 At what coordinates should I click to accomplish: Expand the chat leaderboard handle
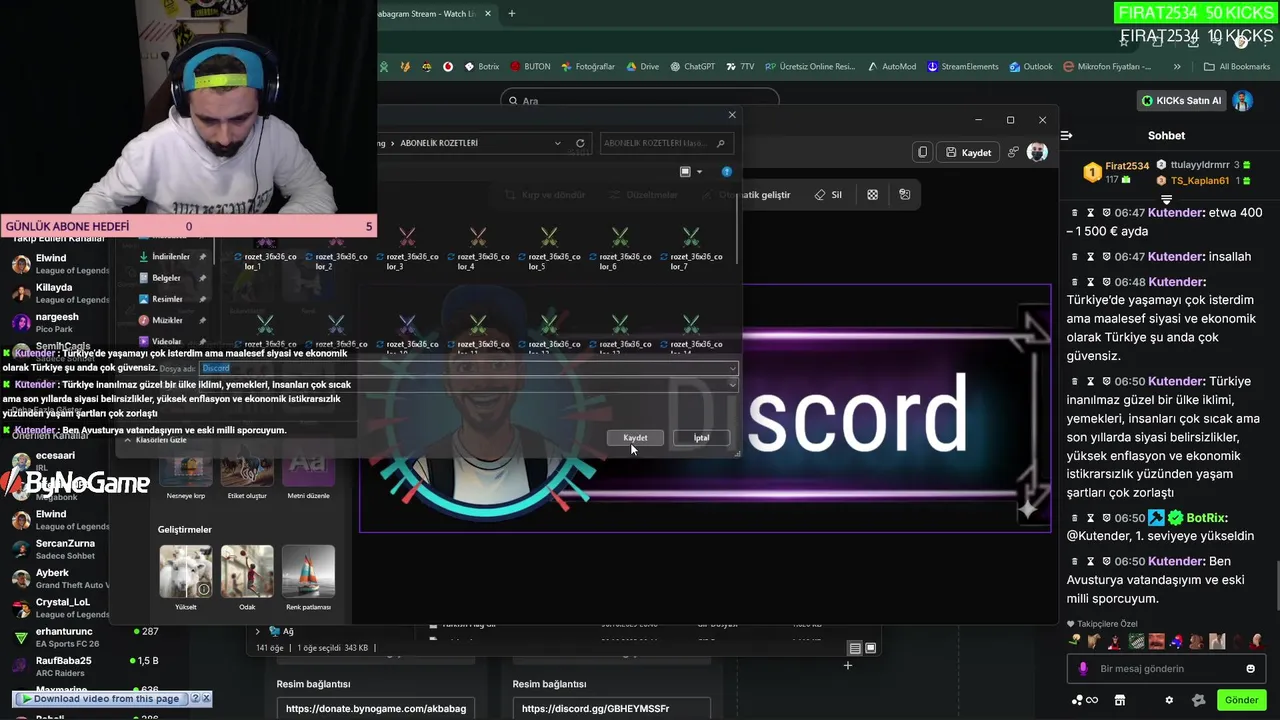[x=1166, y=200]
